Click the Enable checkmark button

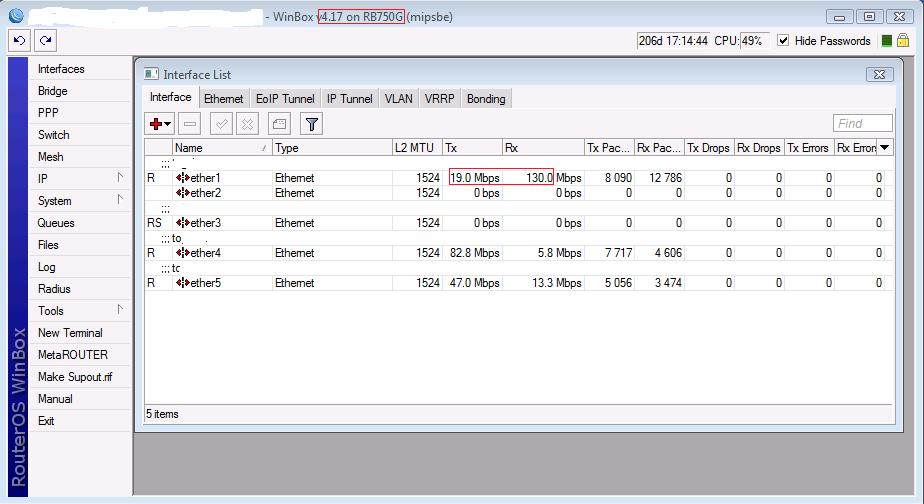click(222, 124)
